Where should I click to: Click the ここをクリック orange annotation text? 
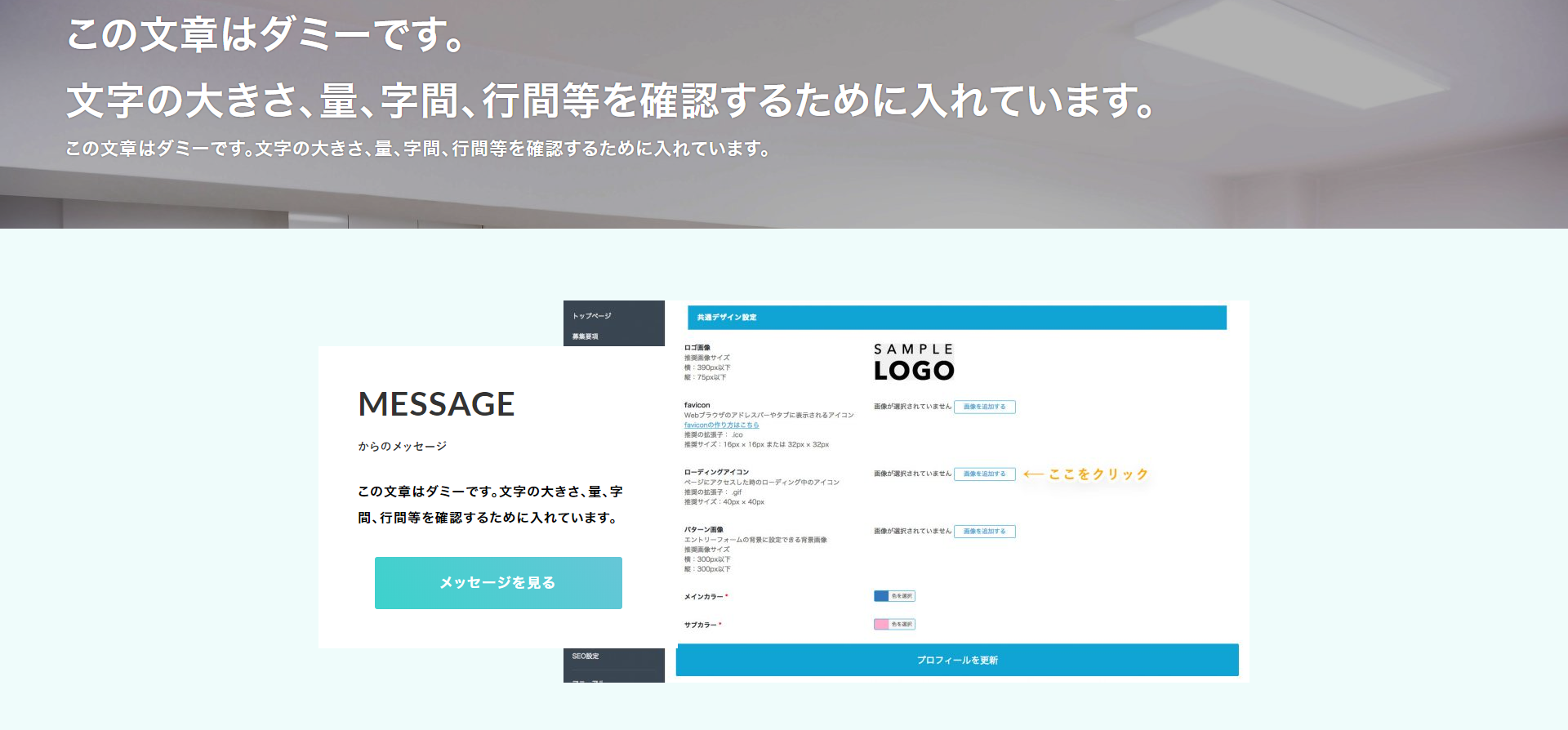click(1098, 474)
